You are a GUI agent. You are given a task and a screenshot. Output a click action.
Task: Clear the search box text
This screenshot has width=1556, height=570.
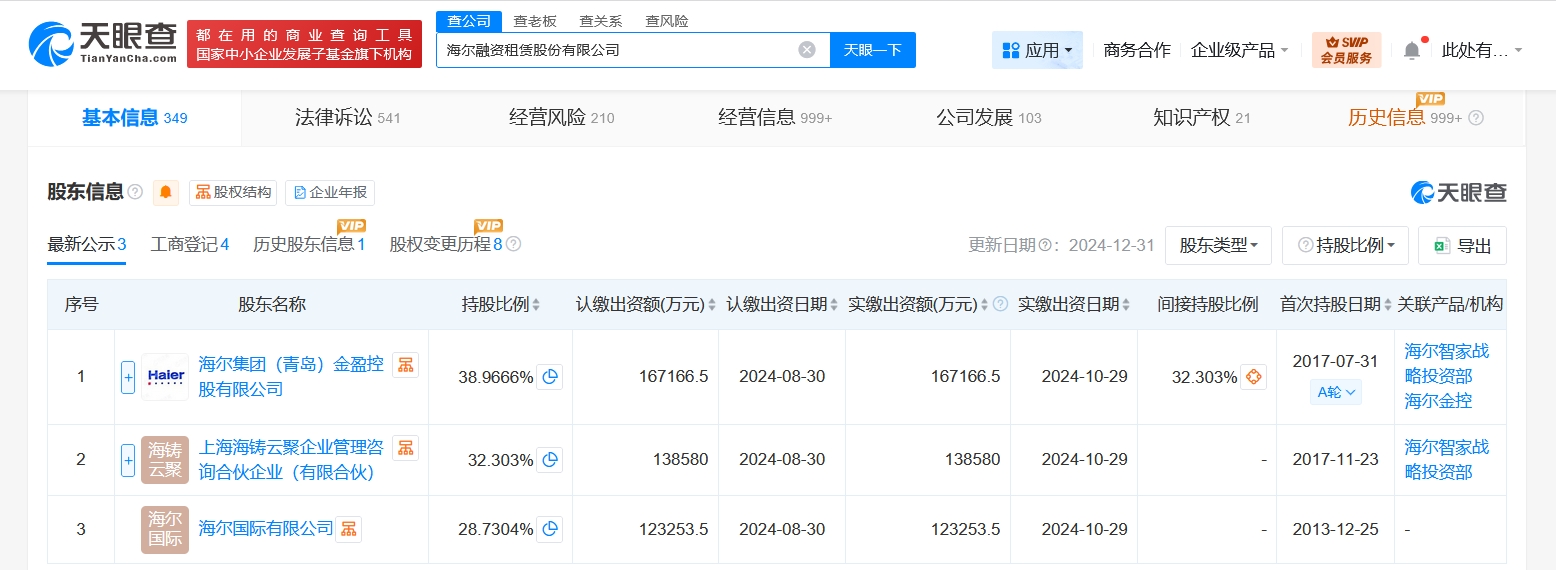[807, 50]
